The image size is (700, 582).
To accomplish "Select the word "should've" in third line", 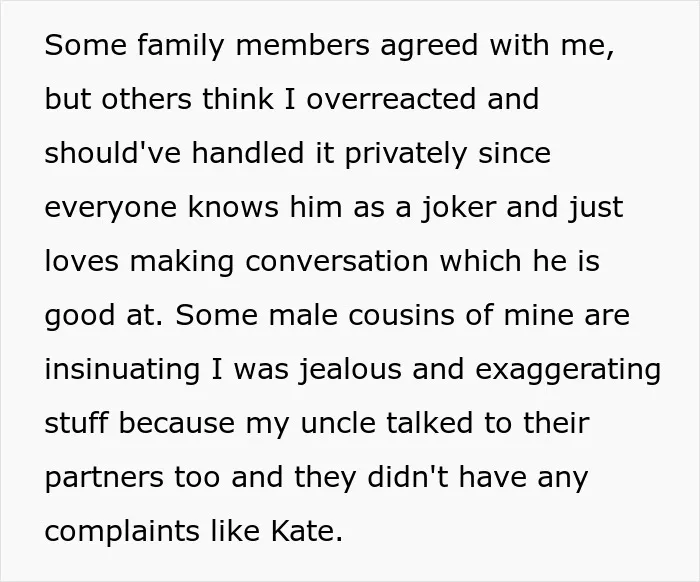I will pos(112,152).
